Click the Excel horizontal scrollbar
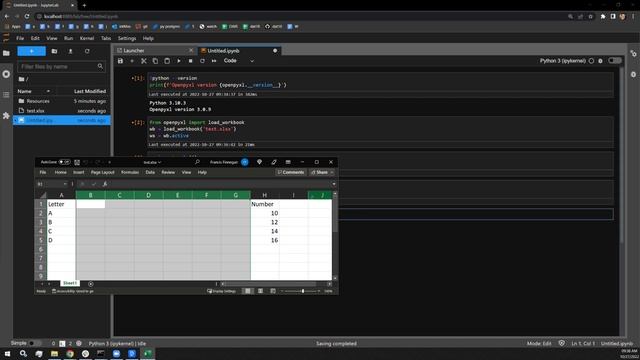Screen dimensions: 640x360 pyautogui.click(x=269, y=284)
